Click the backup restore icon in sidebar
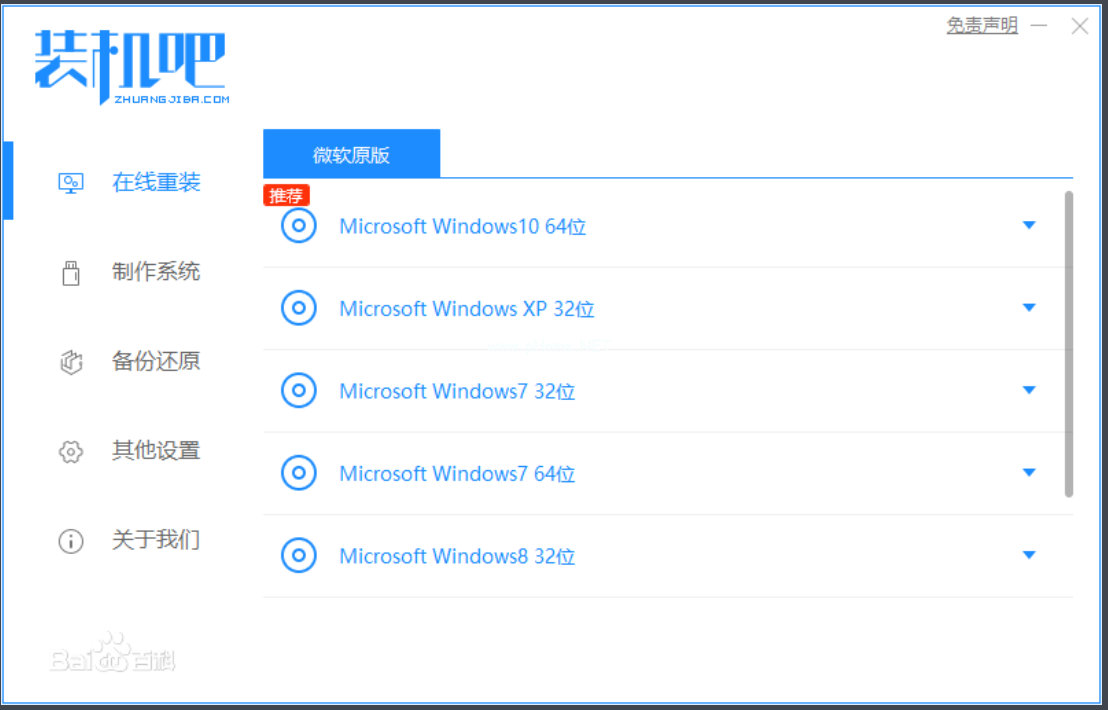The height and width of the screenshot is (710, 1108). click(70, 362)
